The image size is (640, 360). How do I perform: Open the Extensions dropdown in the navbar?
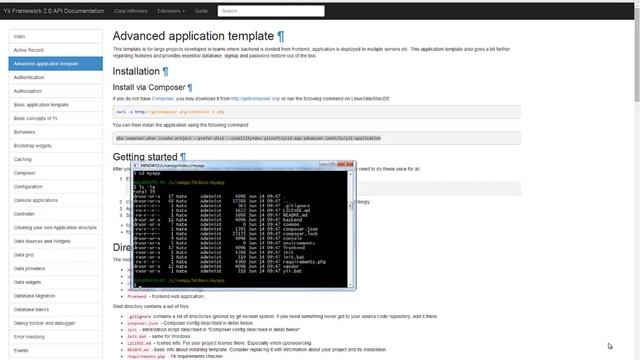[x=171, y=11]
